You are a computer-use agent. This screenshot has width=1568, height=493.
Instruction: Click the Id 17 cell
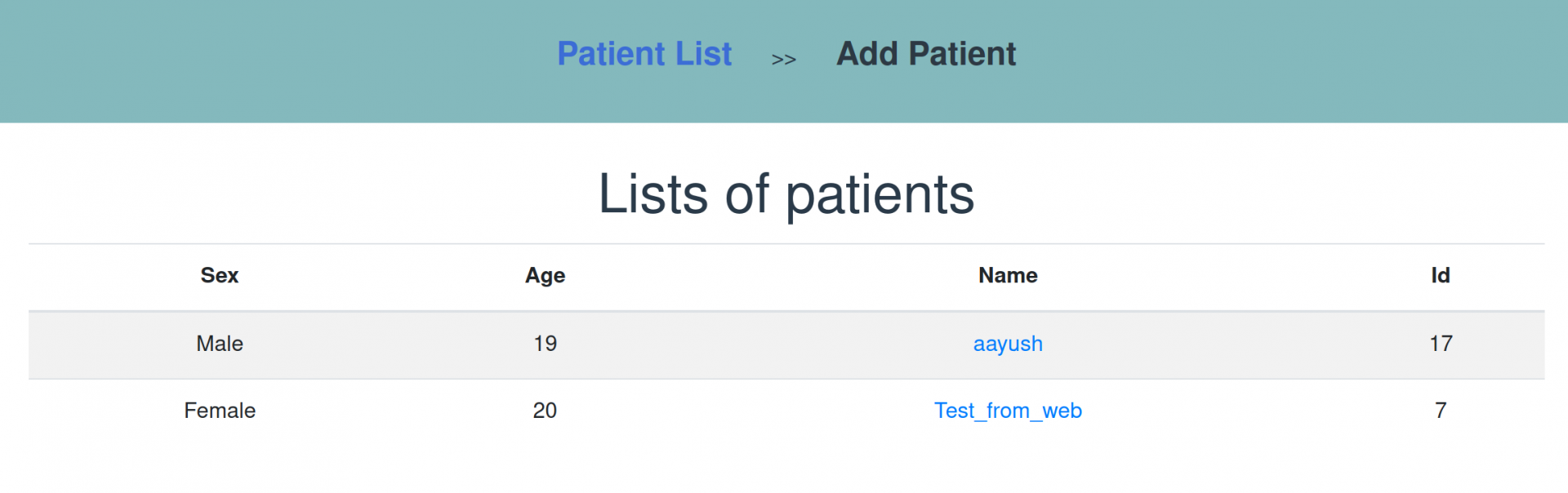tap(1441, 344)
